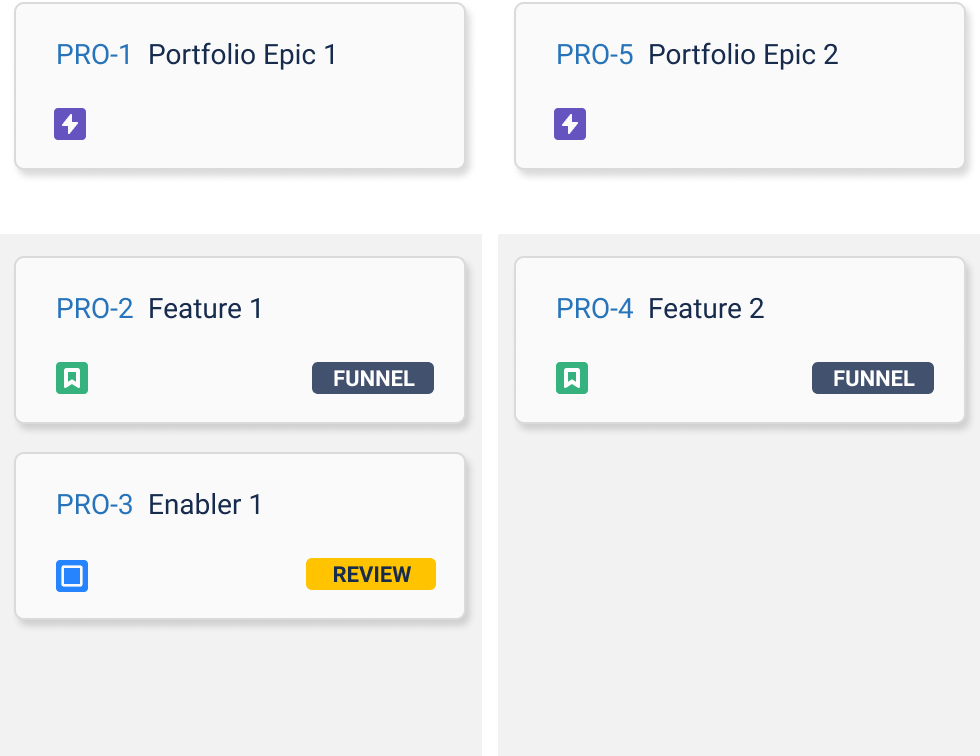
Task: Click the FUNNEL status badge on Feature 2
Action: pos(873,378)
